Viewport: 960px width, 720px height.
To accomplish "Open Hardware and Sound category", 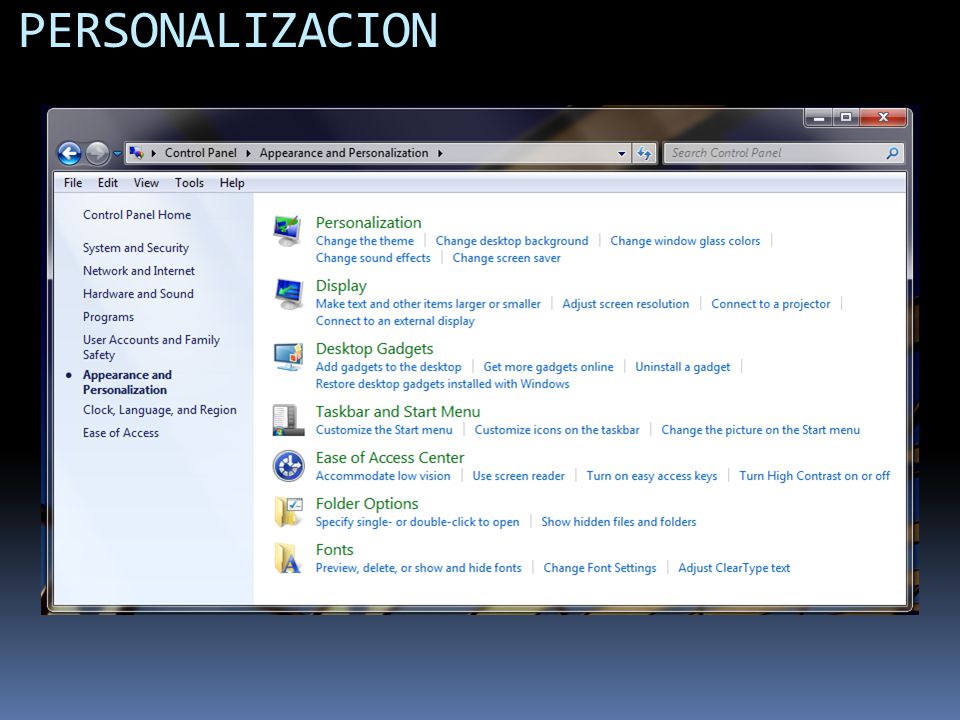I will click(138, 294).
